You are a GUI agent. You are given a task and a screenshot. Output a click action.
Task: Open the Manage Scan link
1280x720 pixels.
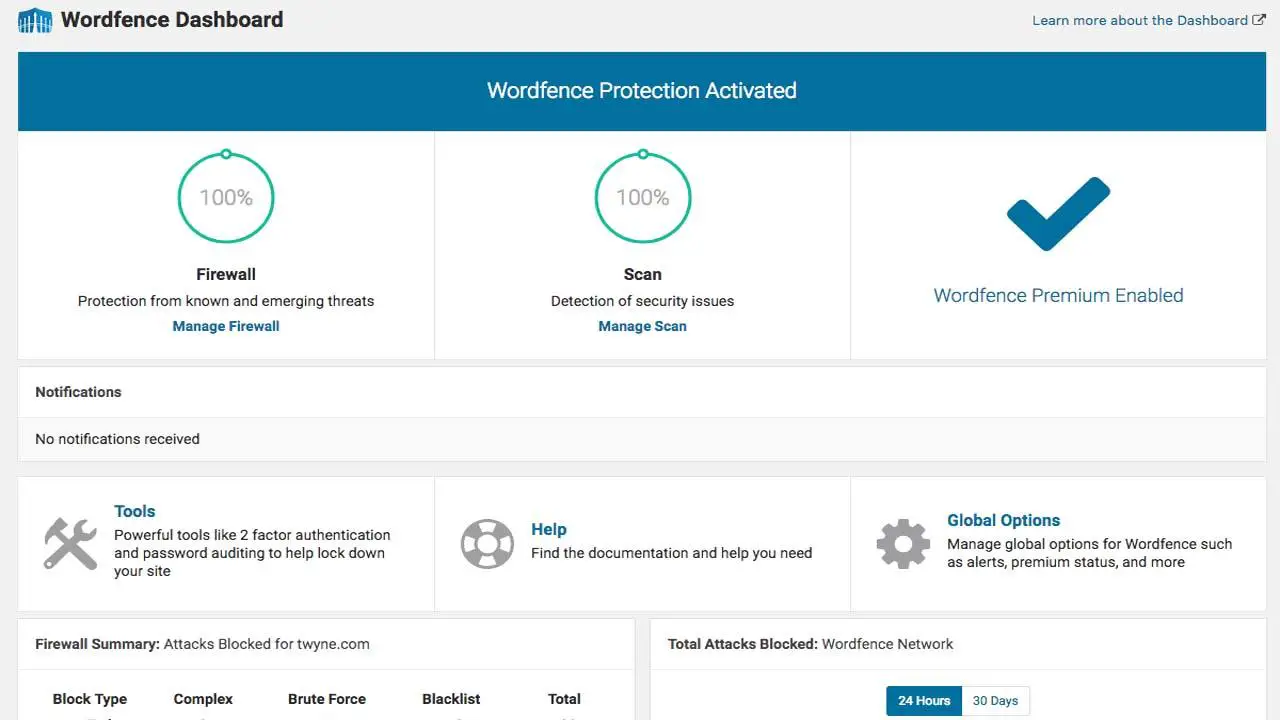pyautogui.click(x=642, y=326)
